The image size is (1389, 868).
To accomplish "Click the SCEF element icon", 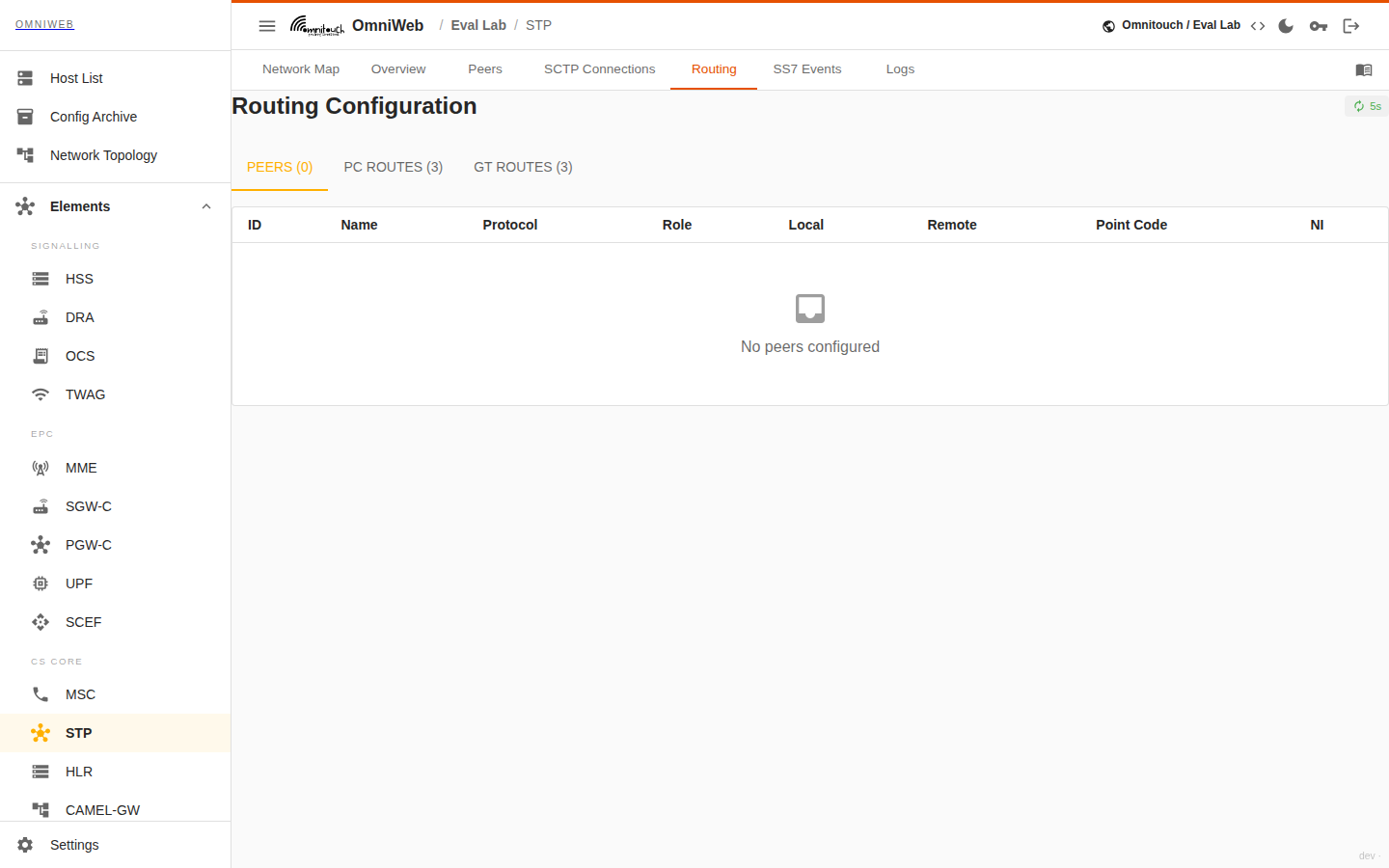I will point(41,622).
